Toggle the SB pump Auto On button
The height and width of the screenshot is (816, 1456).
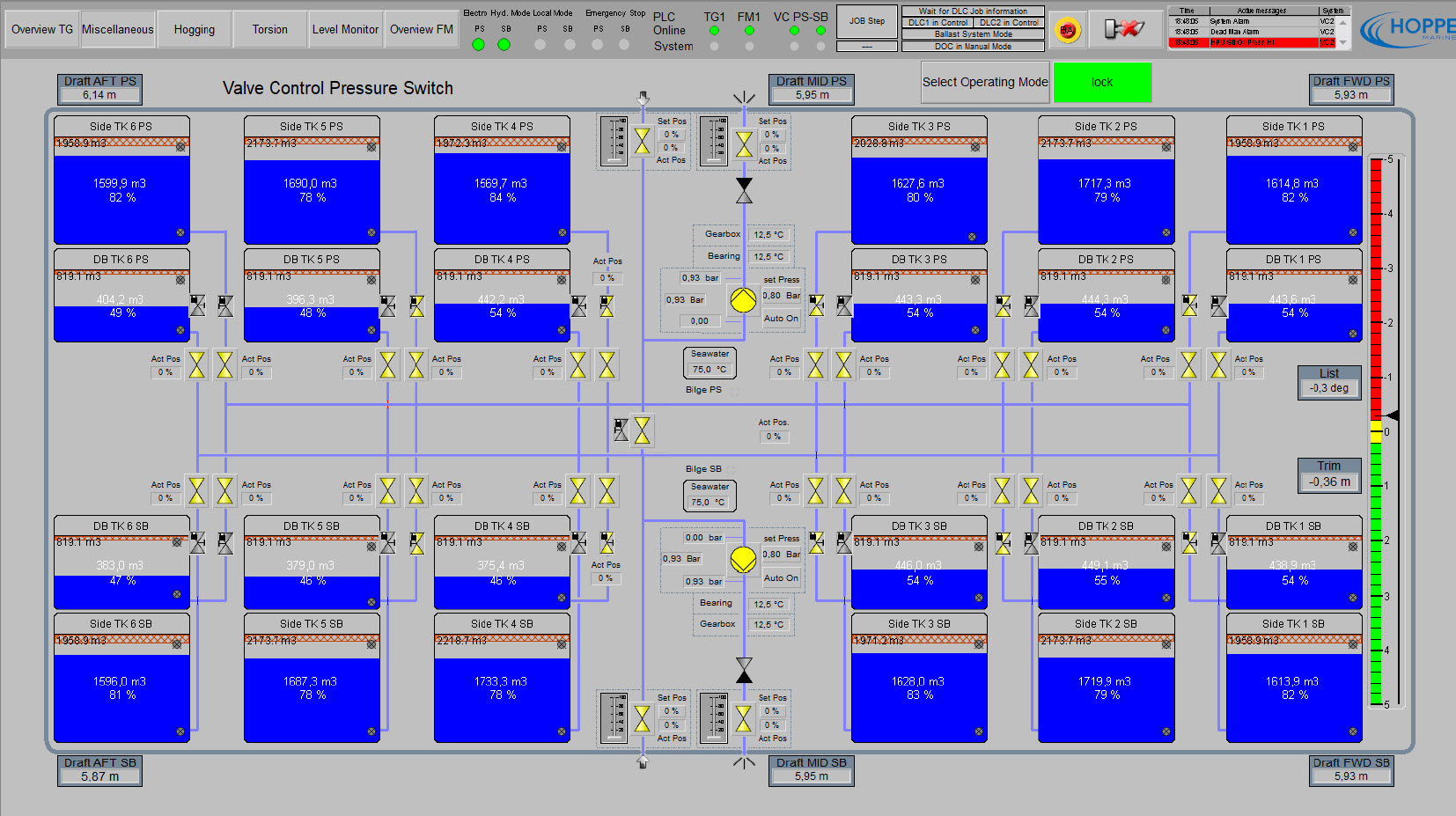[781, 578]
